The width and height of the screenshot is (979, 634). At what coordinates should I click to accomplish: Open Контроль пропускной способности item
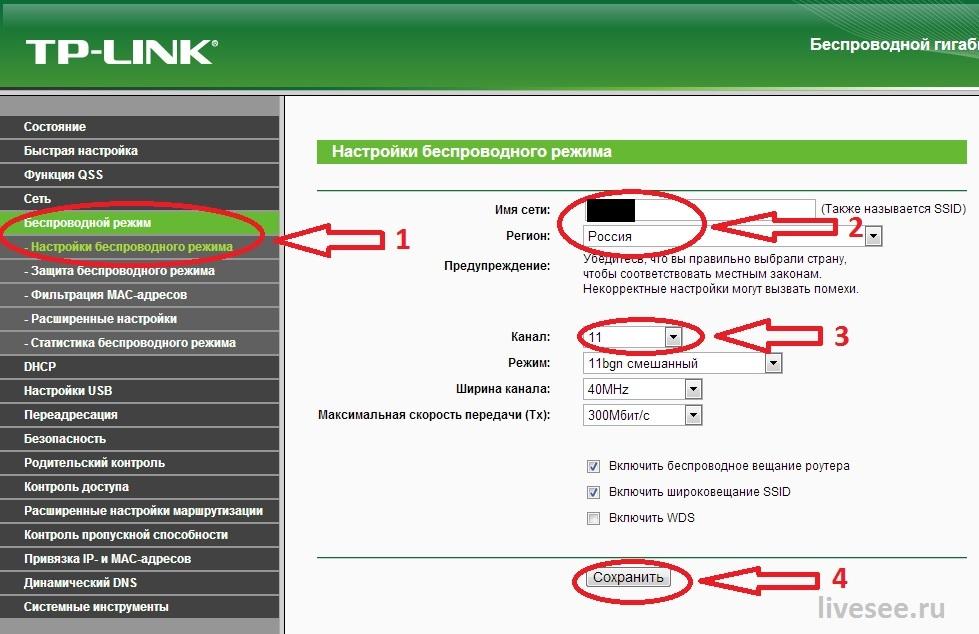139,535
